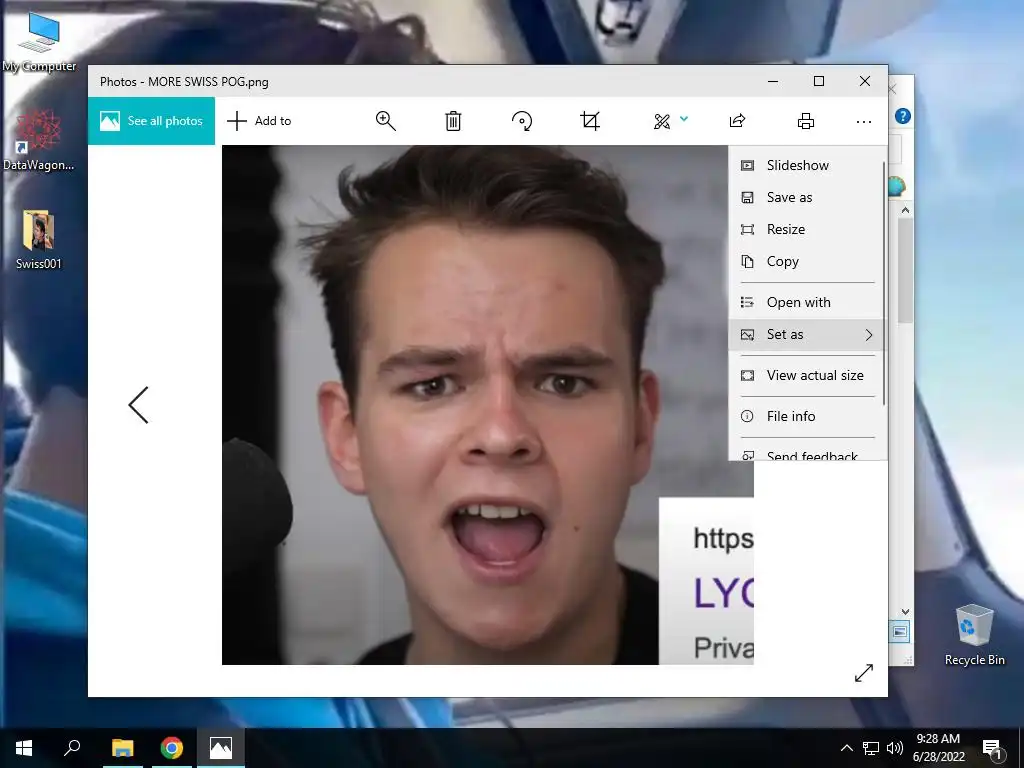Click Add to button
This screenshot has height=768, width=1024.
point(259,121)
